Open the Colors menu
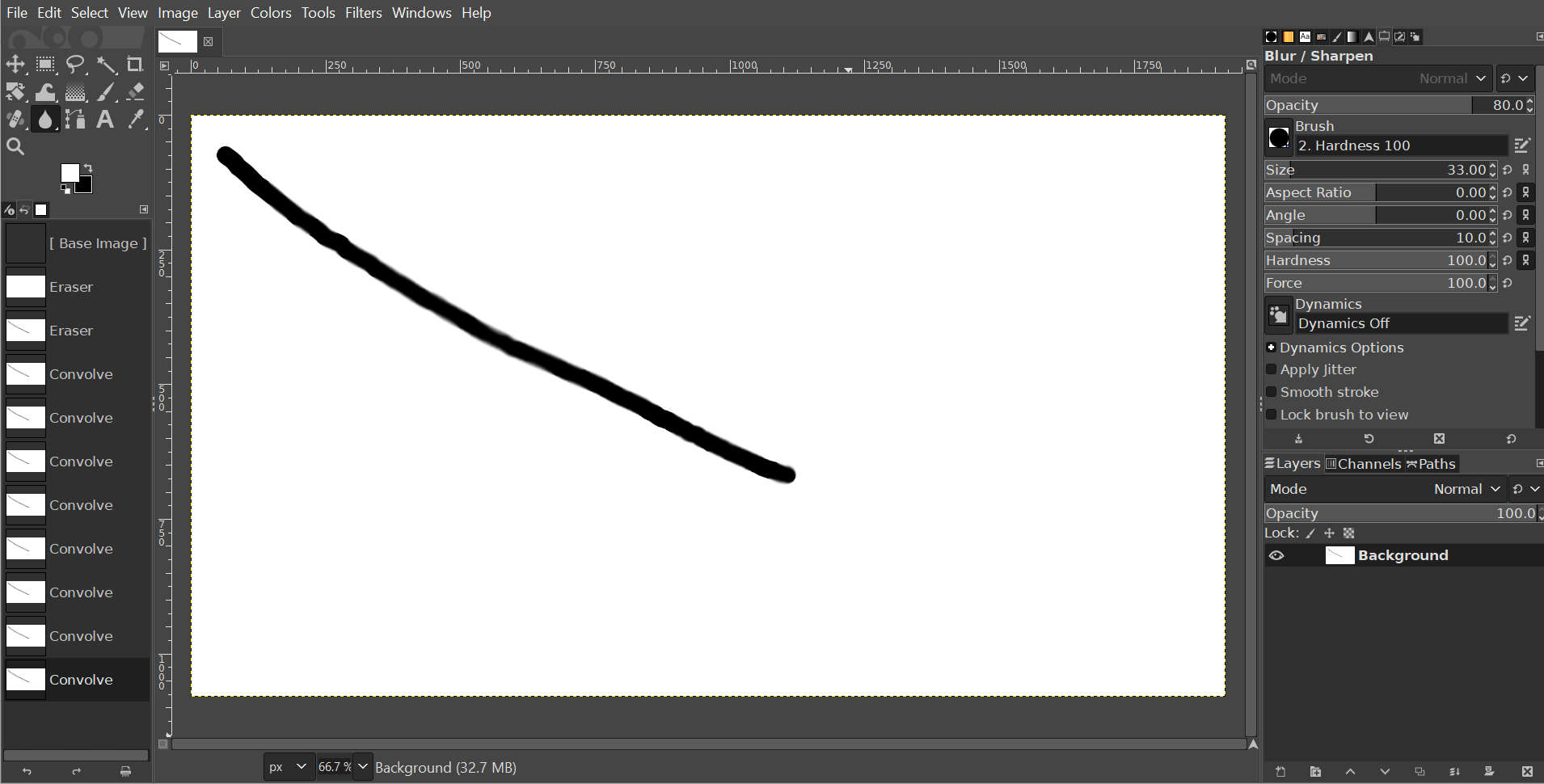 (x=271, y=13)
